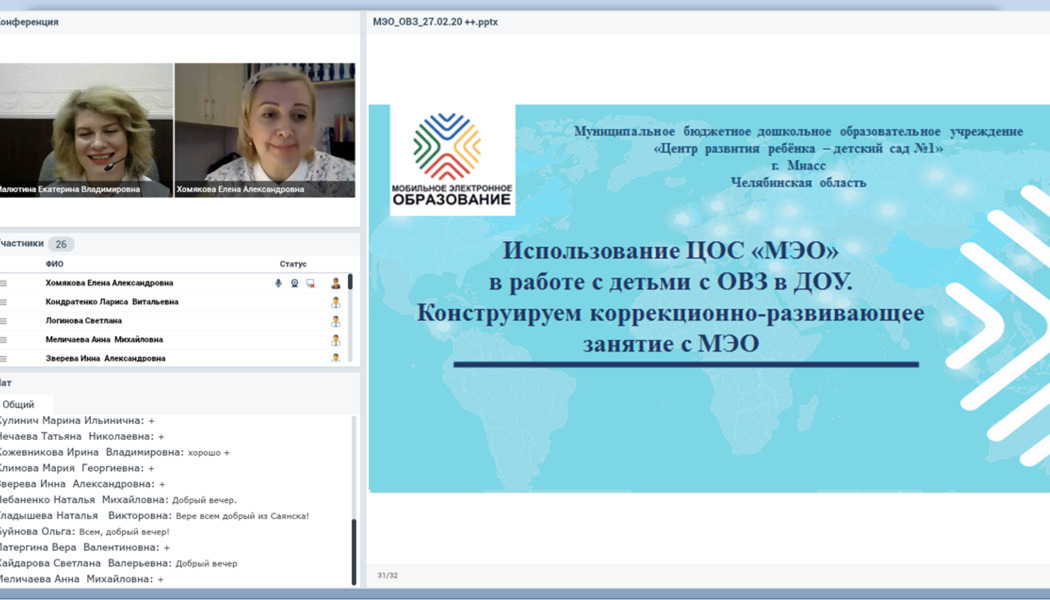This screenshot has width=1050, height=600.
Task: Select participant Меличаева Анна Михайловна in list
Action: (104, 340)
